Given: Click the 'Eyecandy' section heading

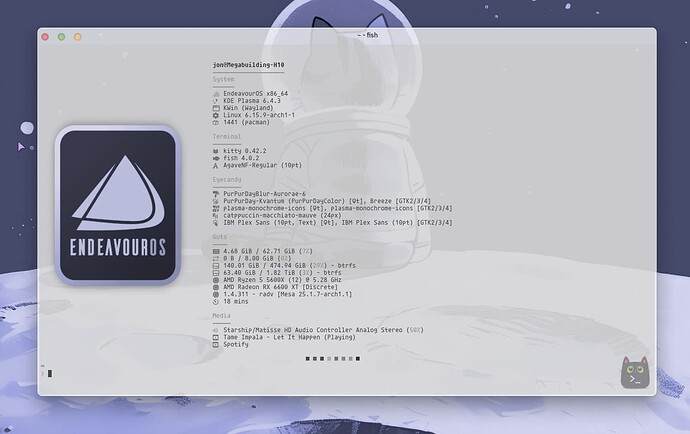Looking at the screenshot, I should pos(227,180).
